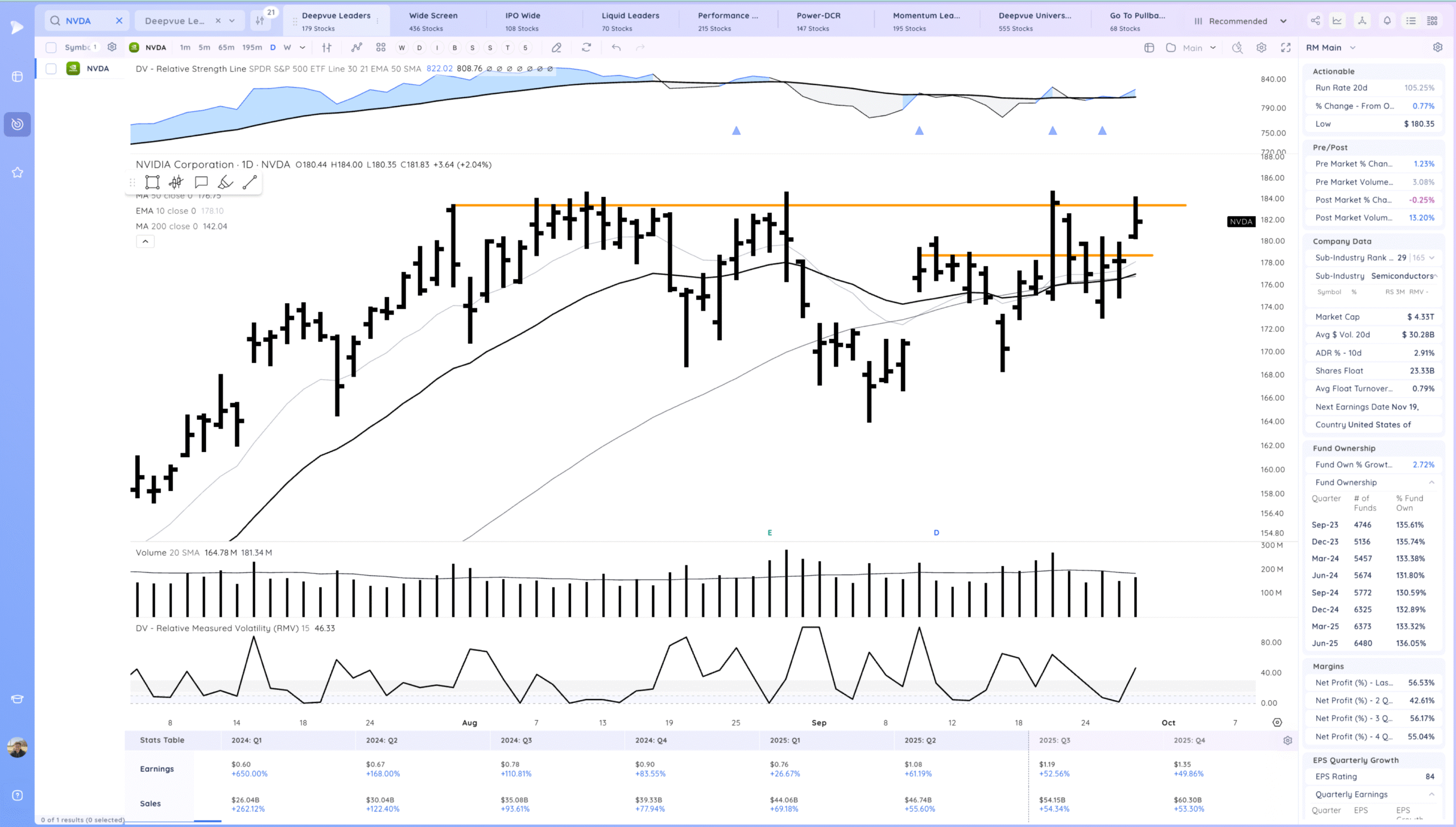Screen dimensions: 1456x827
Task: Toggle the chart view icon in top bar
Action: (x=1337, y=20)
